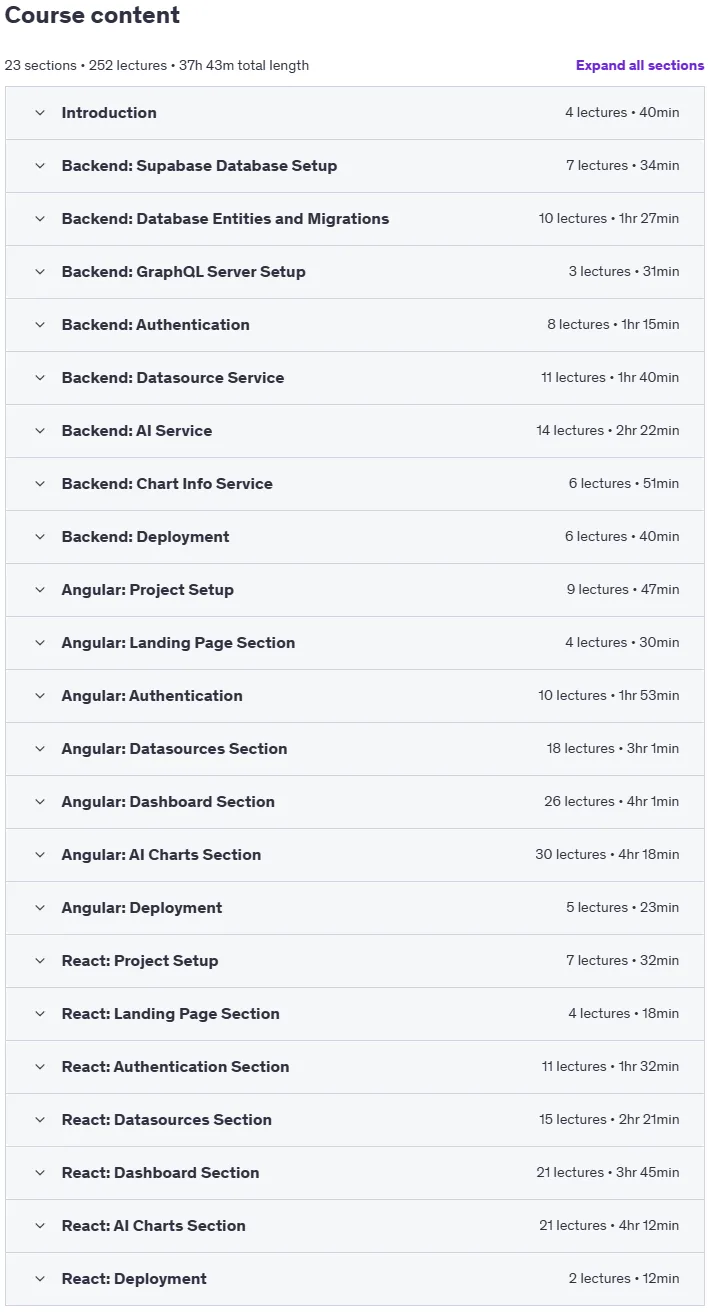
Task: Select Angular: AI Charts Section title
Action: 161,855
